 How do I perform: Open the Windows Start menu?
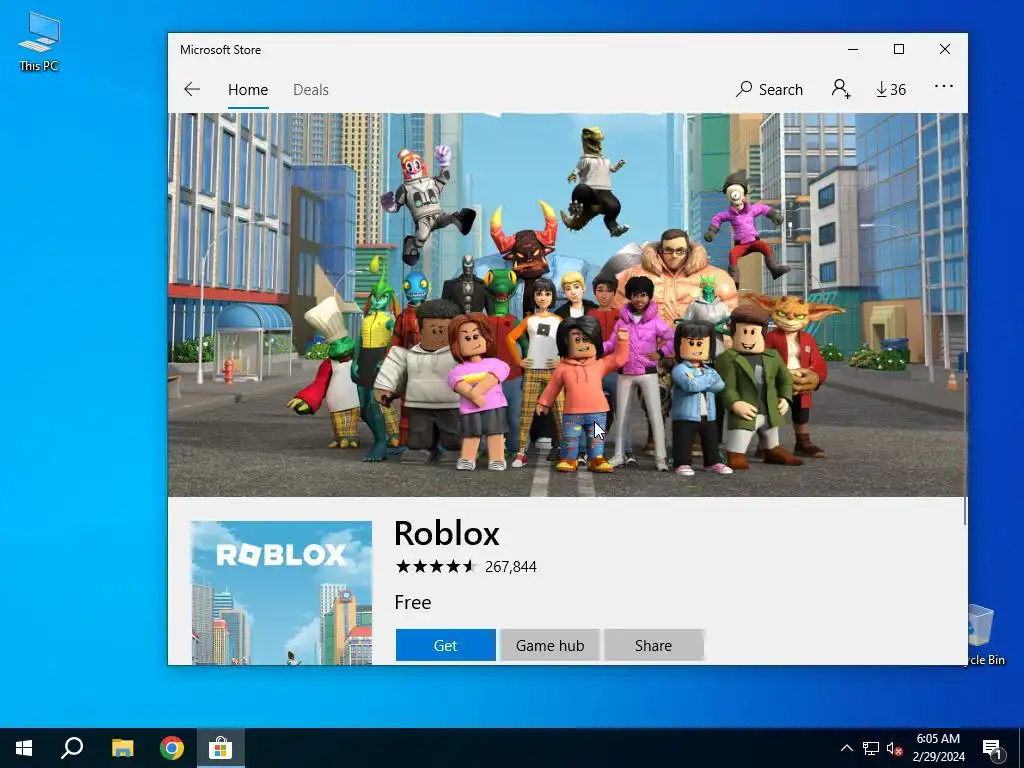(x=24, y=748)
